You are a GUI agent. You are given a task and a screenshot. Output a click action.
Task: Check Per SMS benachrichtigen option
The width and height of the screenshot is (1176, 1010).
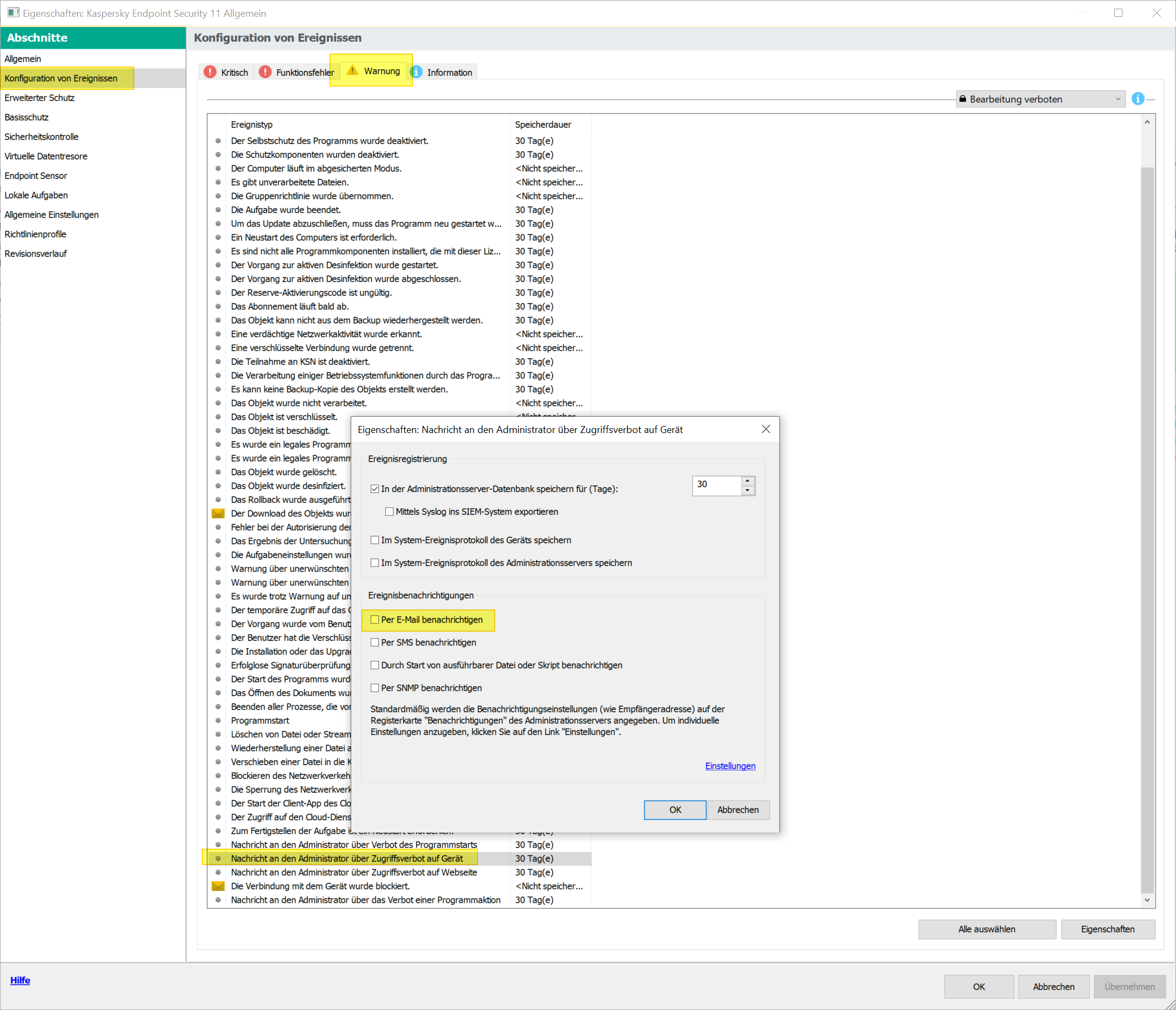(x=375, y=642)
